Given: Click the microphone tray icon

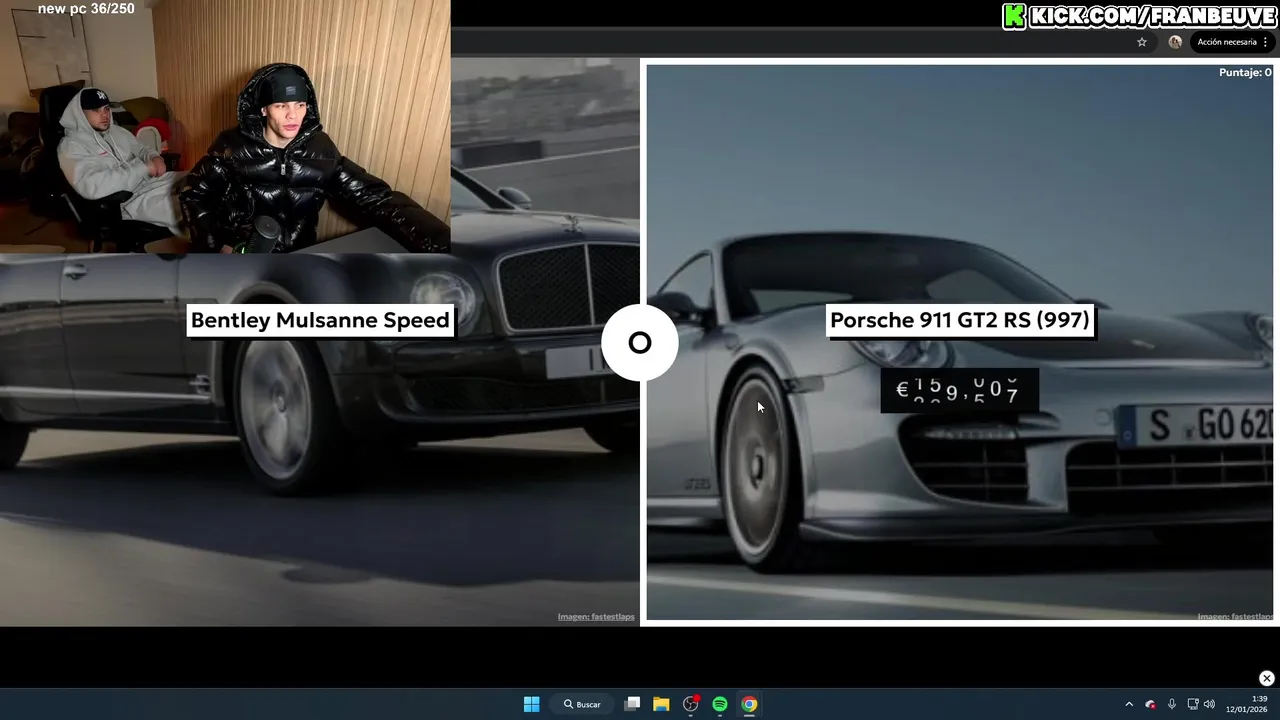Looking at the screenshot, I should (x=1172, y=704).
